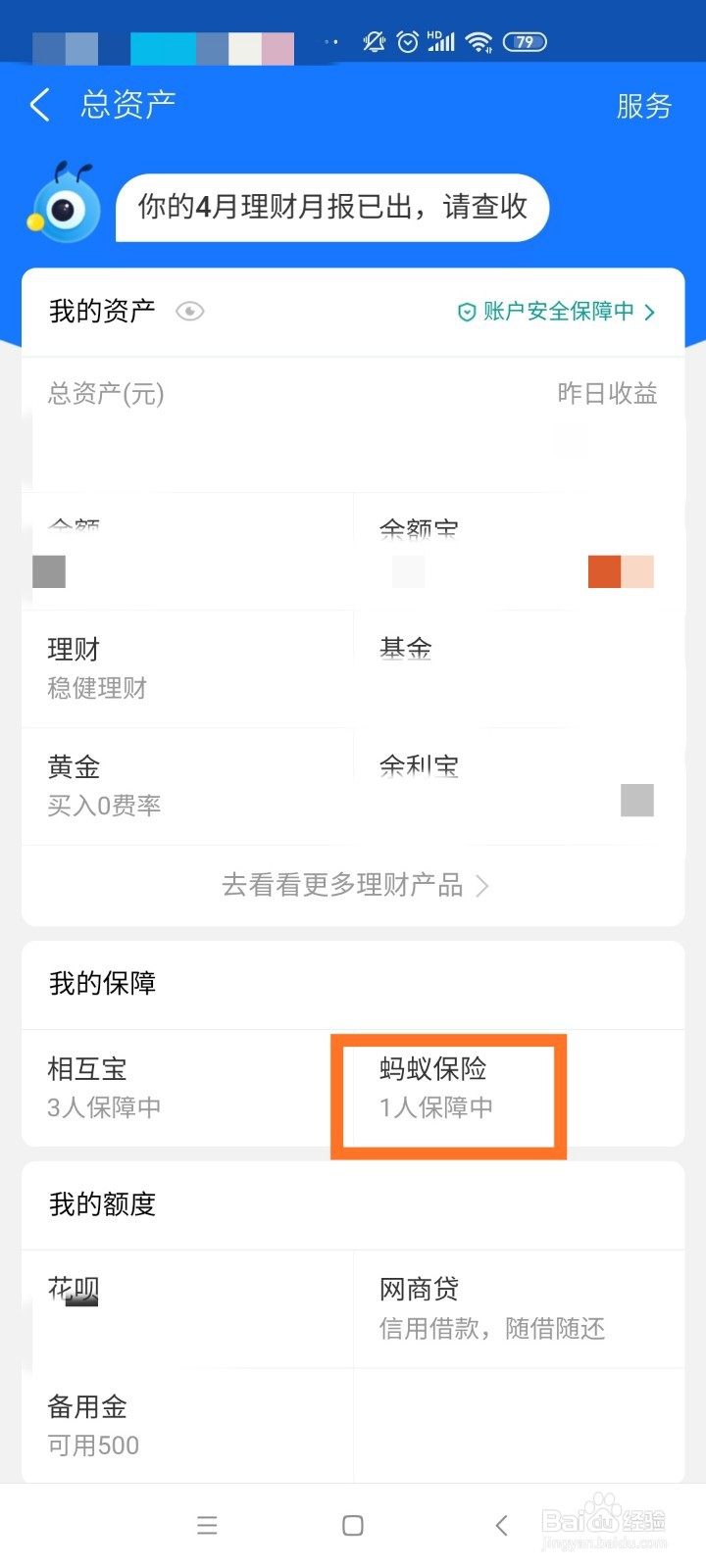Viewport: 706px width, 1568px height.
Task: Tap the Wi-Fi status icon
Action: [x=479, y=41]
